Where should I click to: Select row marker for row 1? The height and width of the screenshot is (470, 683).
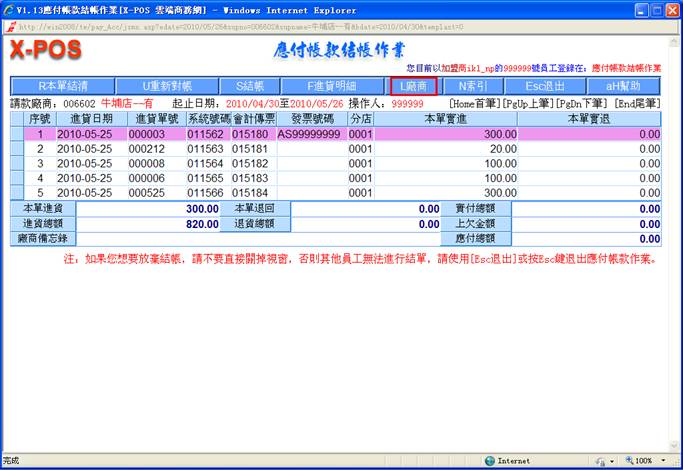click(x=16, y=134)
